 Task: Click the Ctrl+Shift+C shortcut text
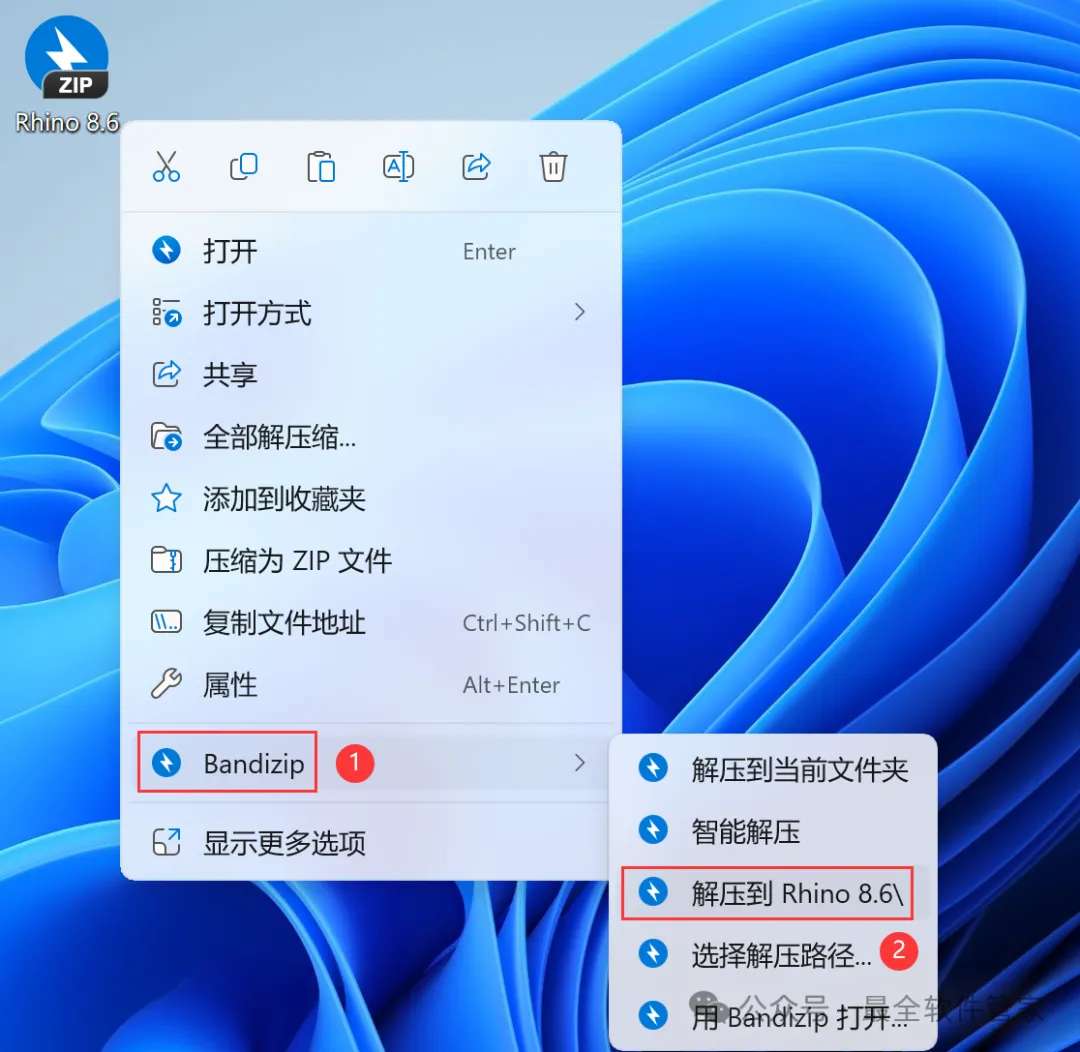coord(526,623)
